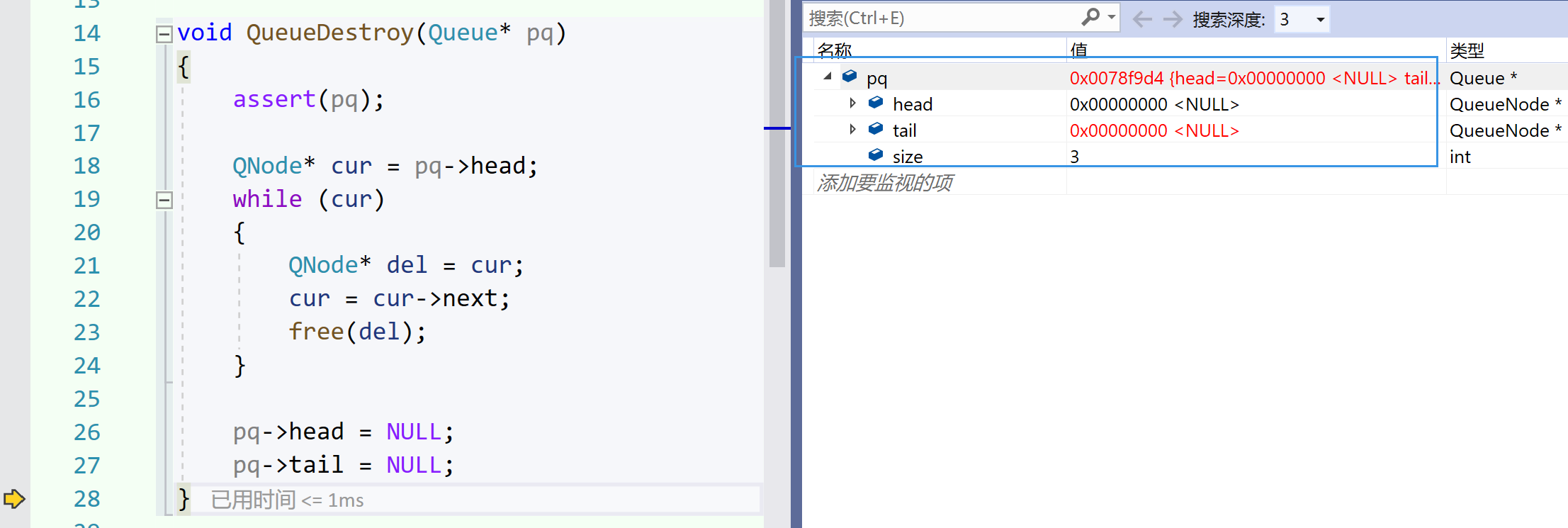The width and height of the screenshot is (1568, 528).
Task: Open the search depth dropdown showing 3
Action: click(1302, 19)
